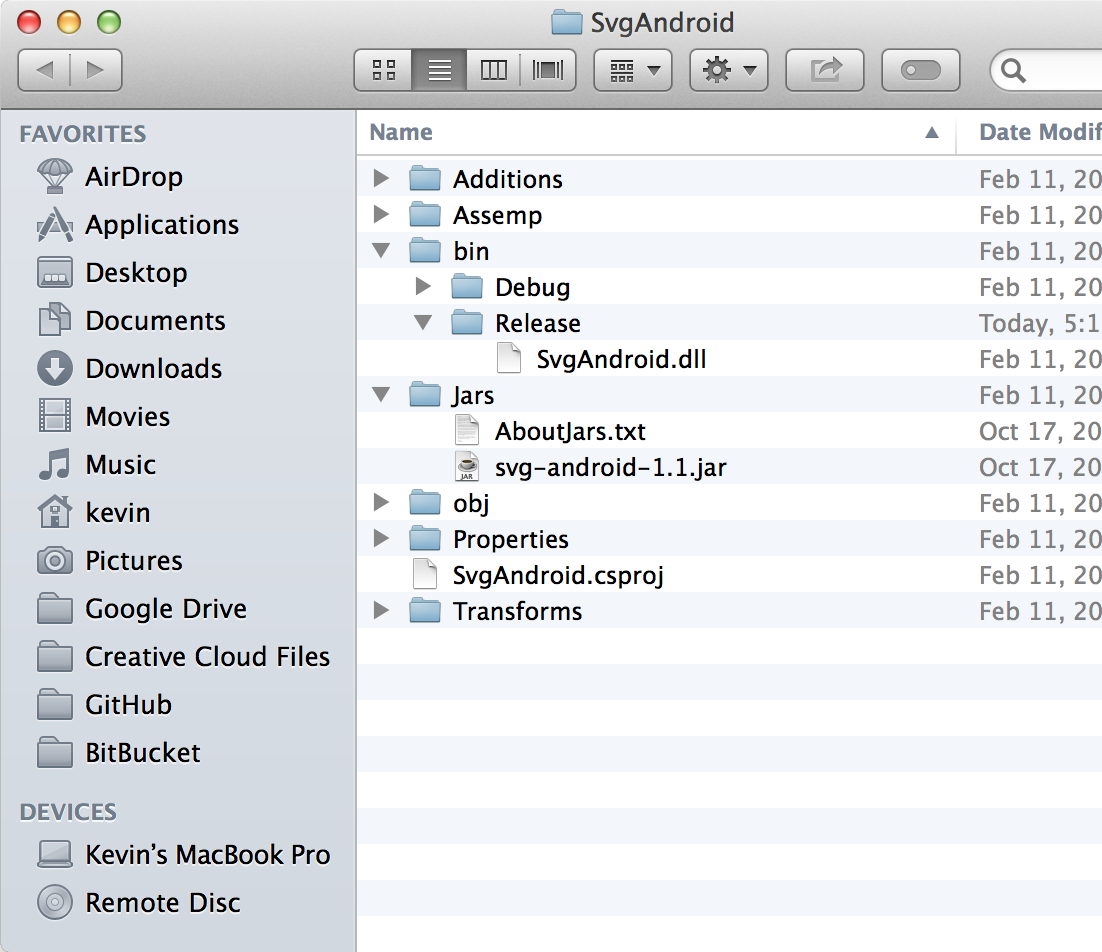Click the Edit Tags toolbar button
Screen dimensions: 1102x952
pos(920,70)
